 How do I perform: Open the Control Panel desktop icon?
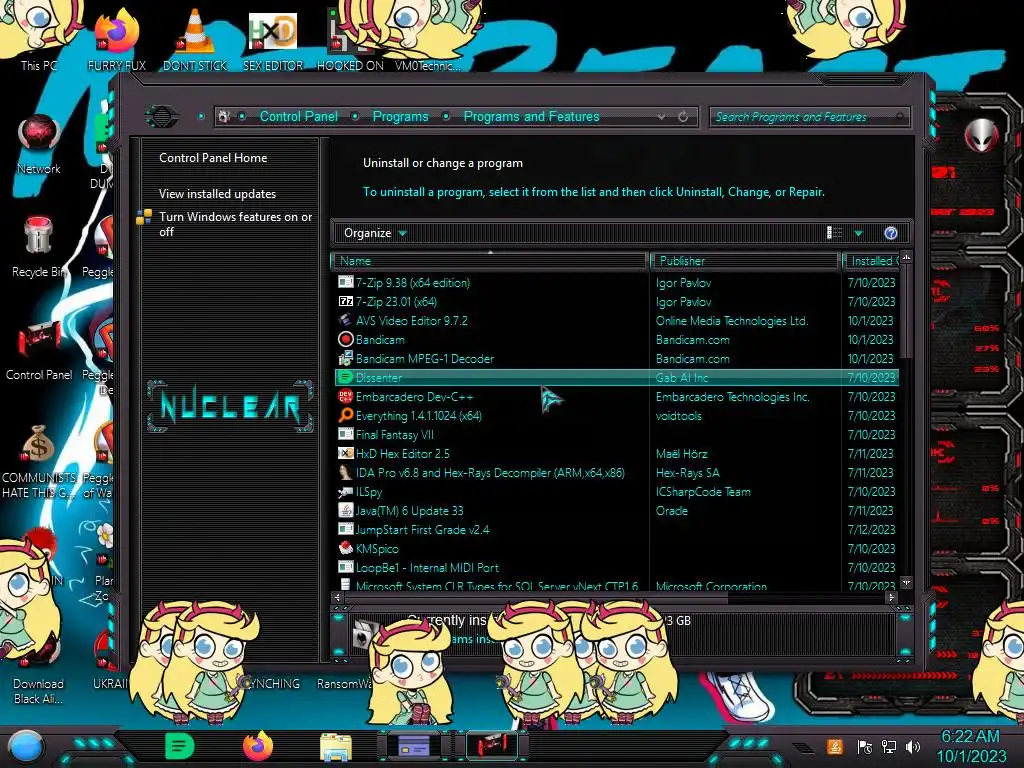39,350
